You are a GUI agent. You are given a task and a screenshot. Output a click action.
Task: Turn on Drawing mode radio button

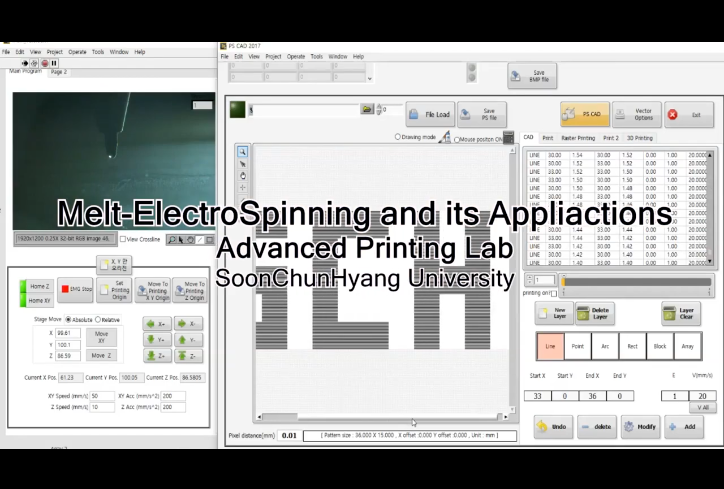(x=398, y=137)
